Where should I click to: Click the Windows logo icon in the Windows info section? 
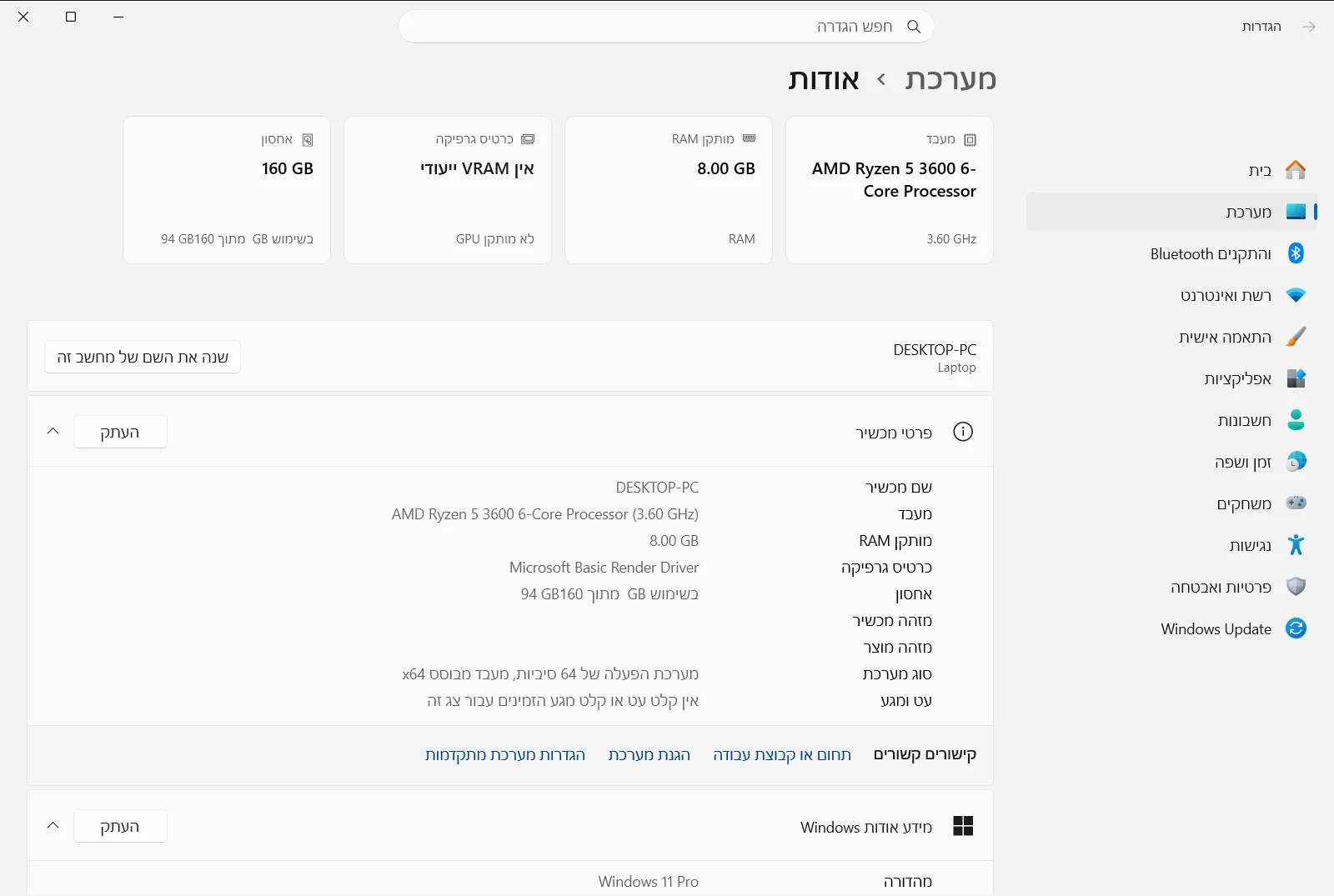click(963, 826)
